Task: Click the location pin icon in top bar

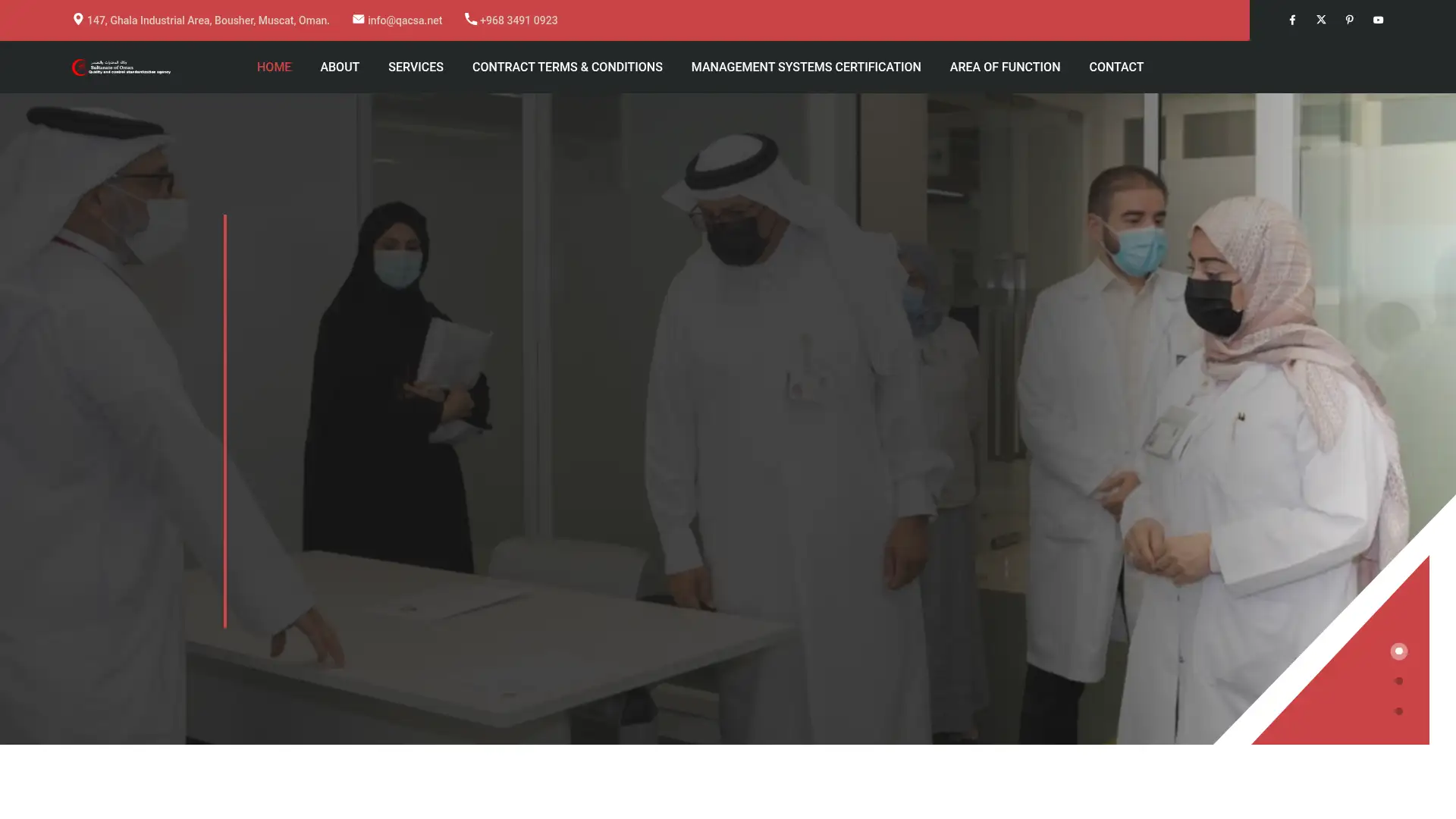Action: click(78, 19)
